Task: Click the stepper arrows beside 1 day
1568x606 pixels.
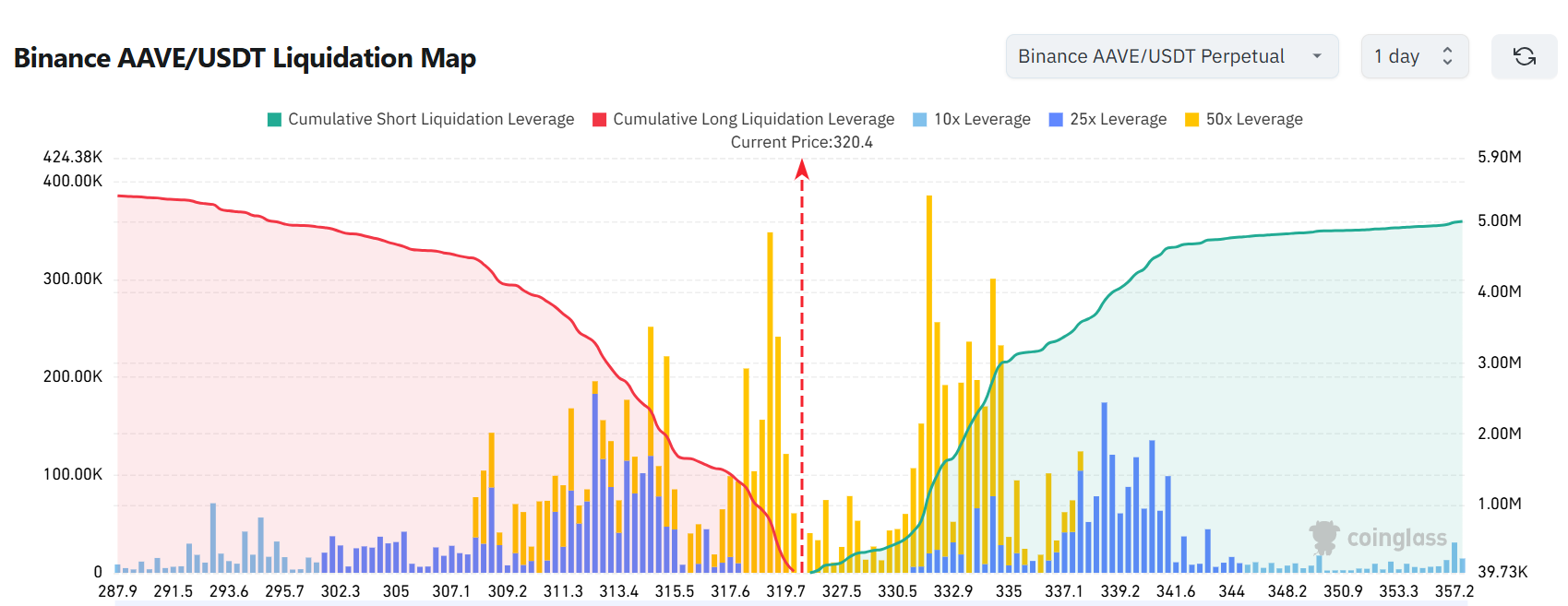Action: point(1447,56)
